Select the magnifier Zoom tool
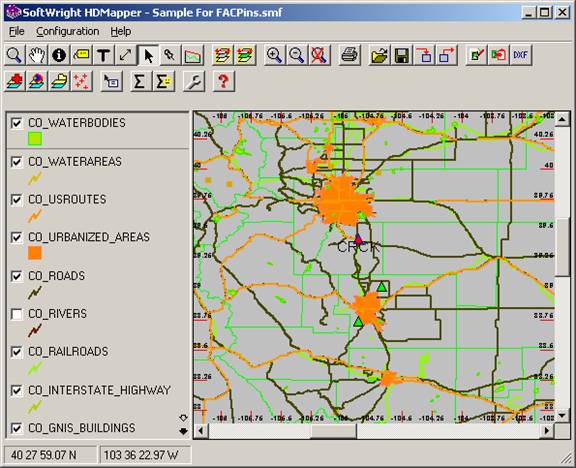Screen dimensions: 576x468 point(15,55)
